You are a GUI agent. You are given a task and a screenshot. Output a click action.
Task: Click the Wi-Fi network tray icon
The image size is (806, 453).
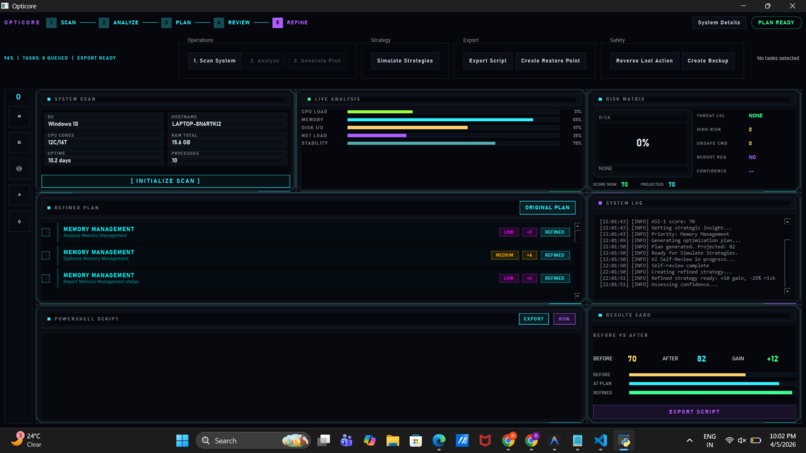point(729,440)
